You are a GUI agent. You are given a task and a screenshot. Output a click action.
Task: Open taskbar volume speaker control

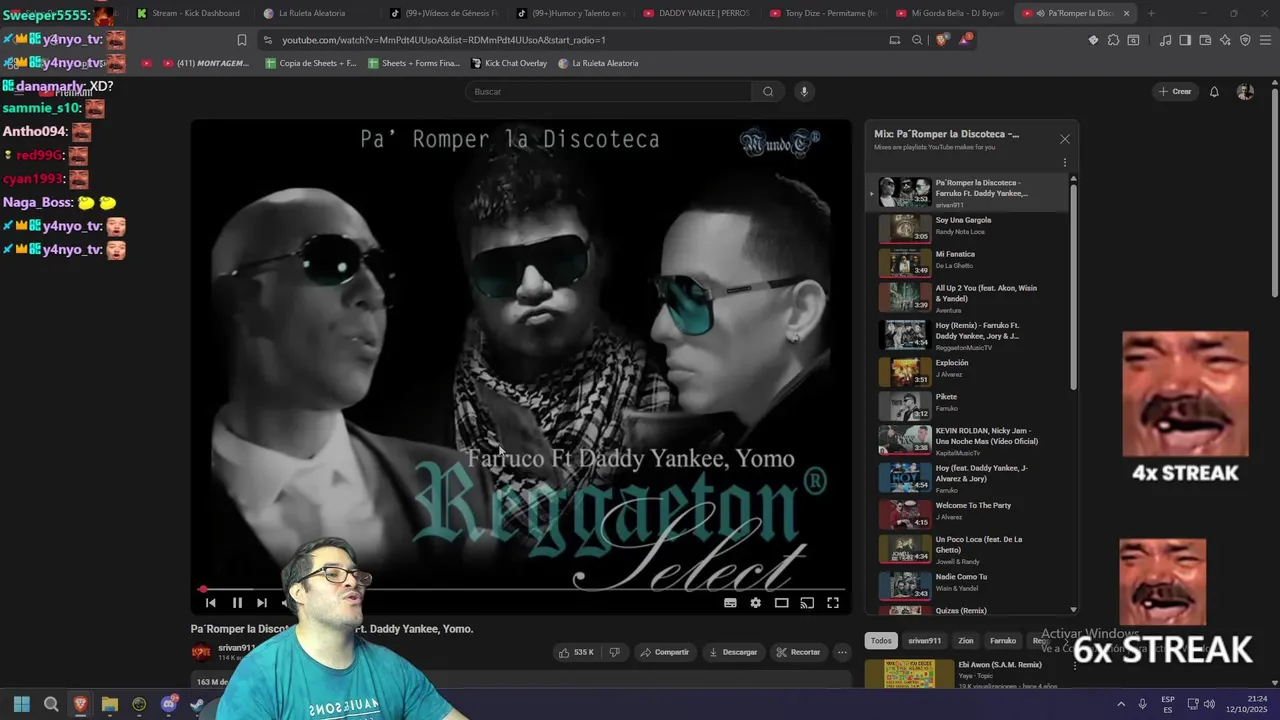[x=1210, y=704]
